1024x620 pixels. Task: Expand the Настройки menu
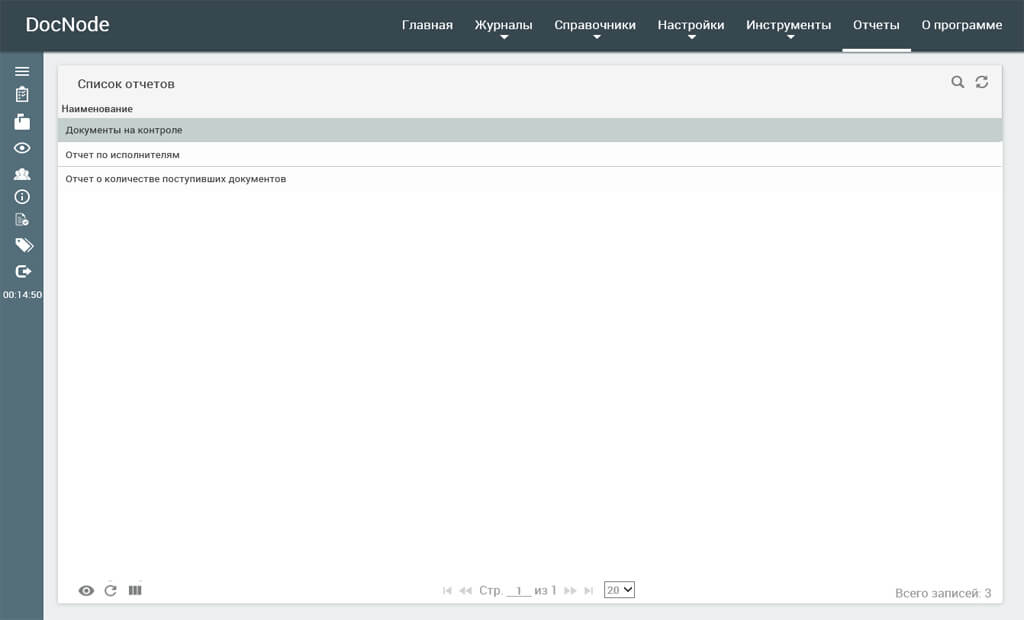click(x=691, y=26)
